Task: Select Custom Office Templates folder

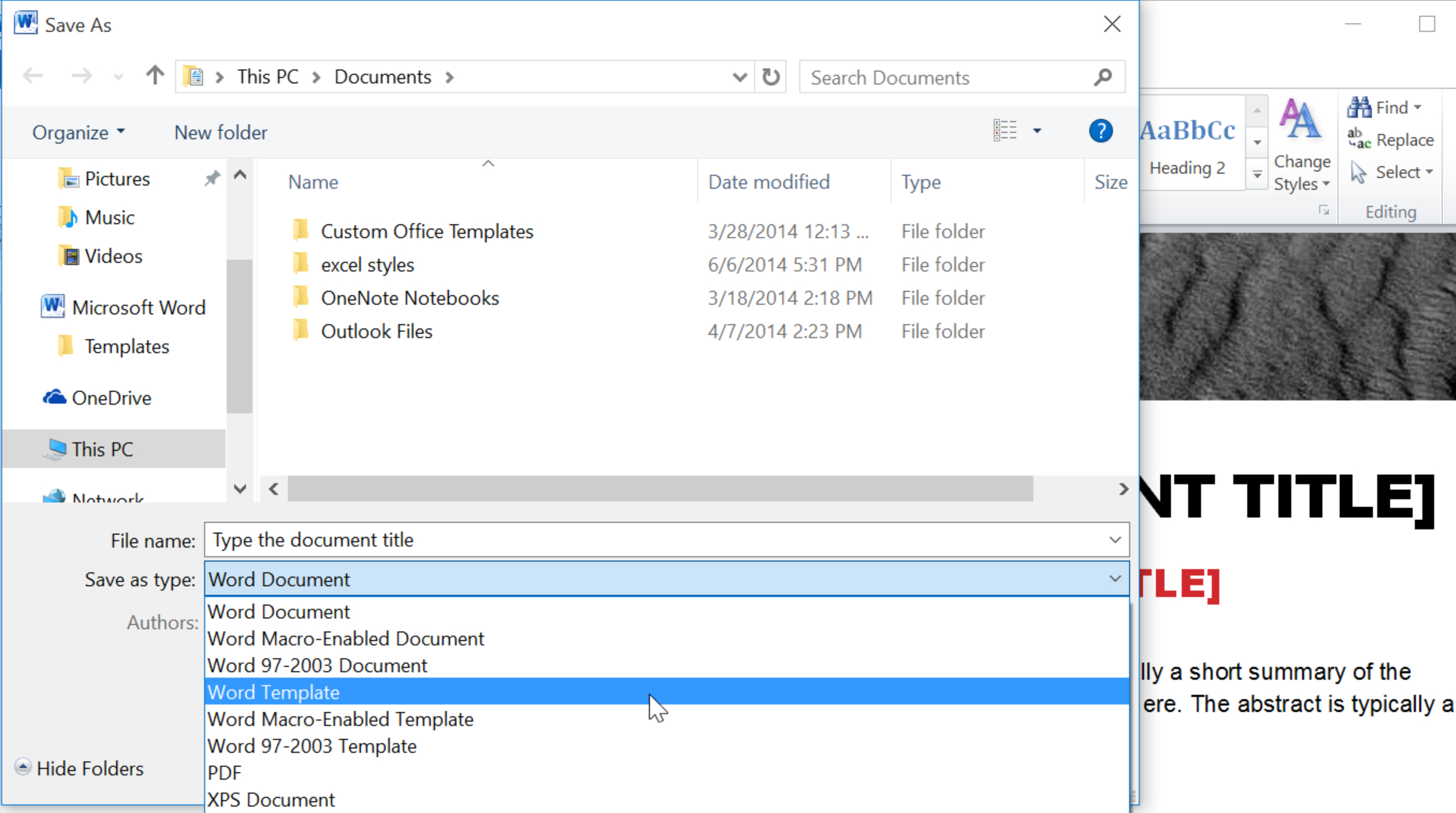Action: pos(427,231)
